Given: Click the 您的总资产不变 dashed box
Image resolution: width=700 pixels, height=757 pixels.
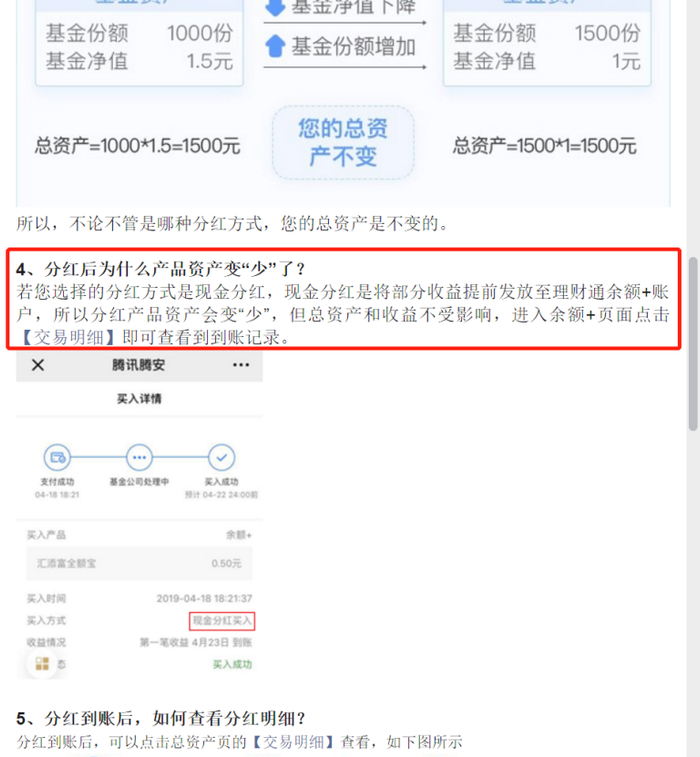Looking at the screenshot, I should 343,142.
